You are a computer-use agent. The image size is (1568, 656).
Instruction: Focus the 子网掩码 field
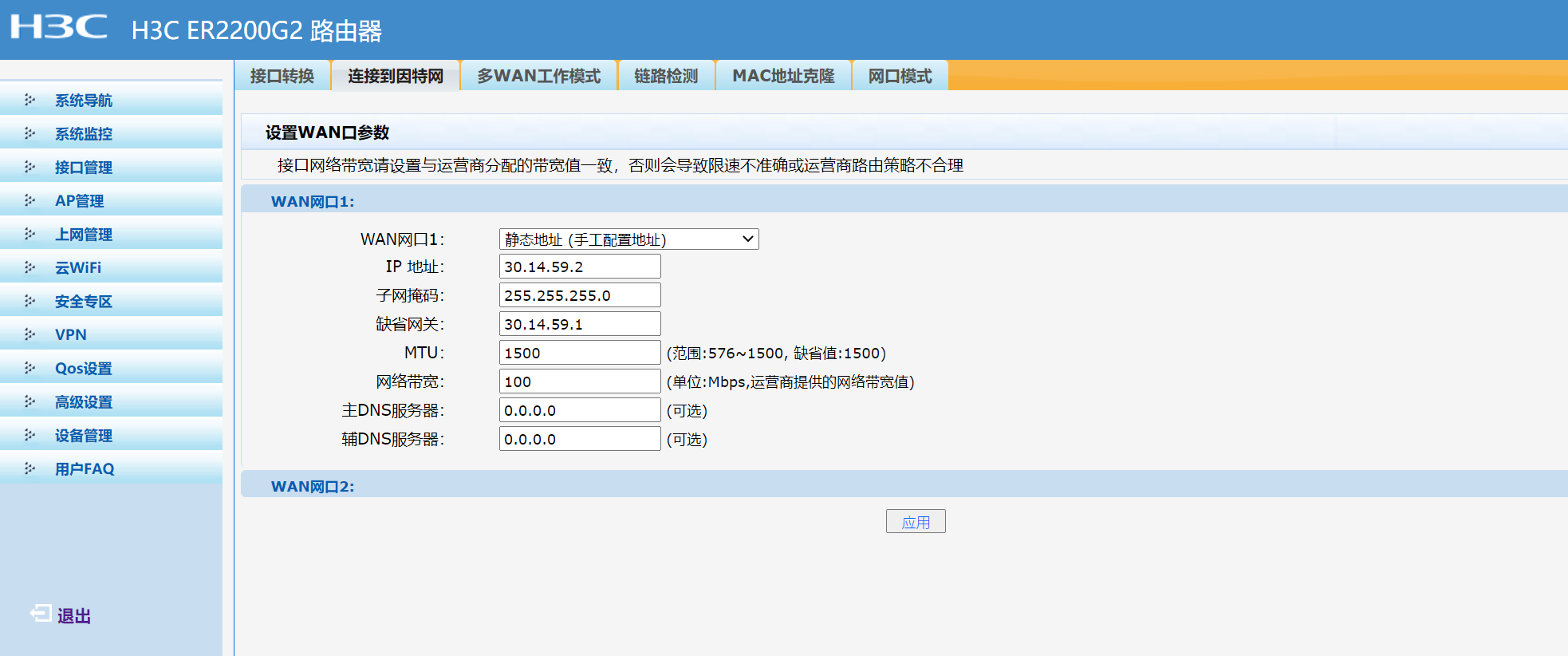tap(580, 295)
